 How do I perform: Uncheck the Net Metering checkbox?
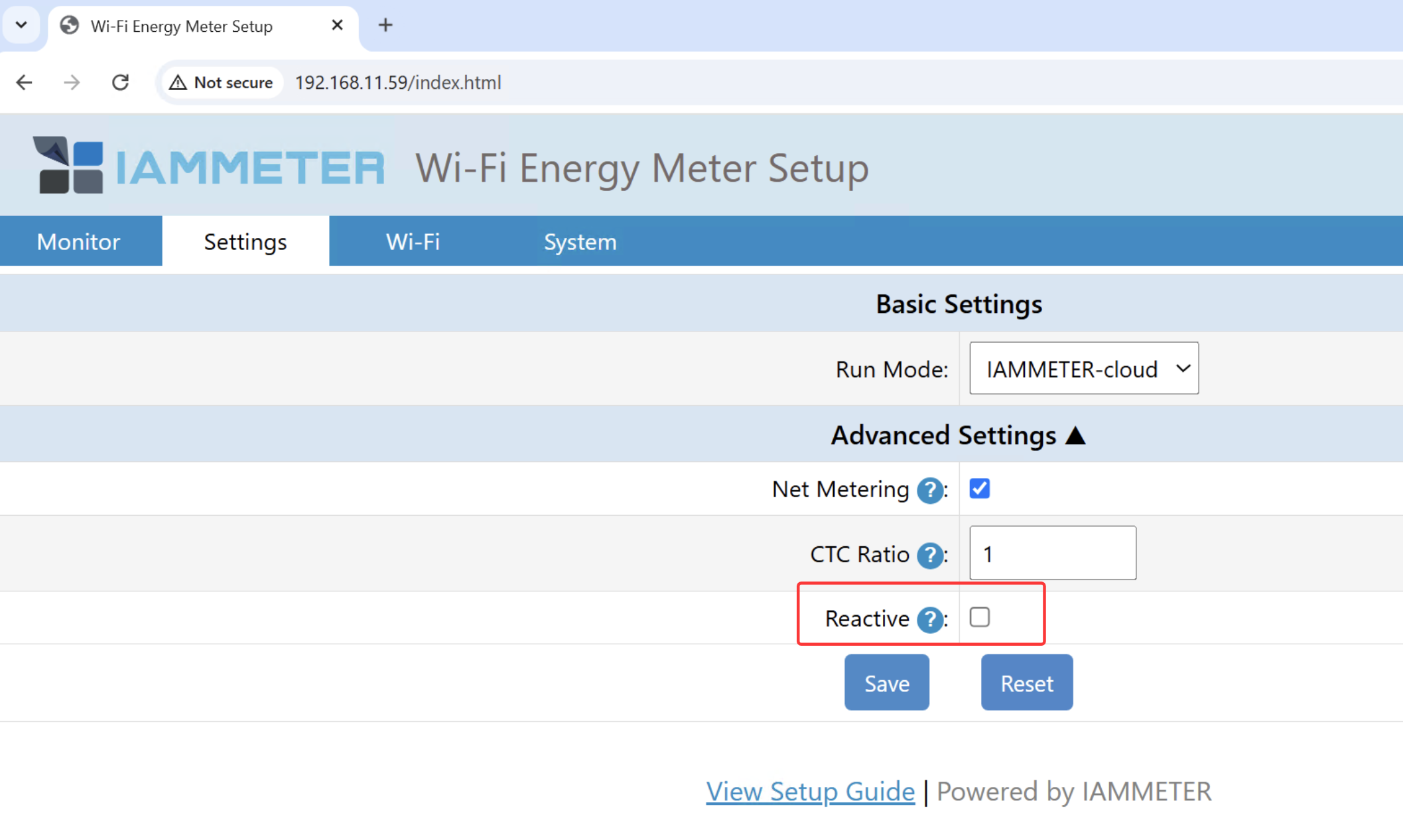(x=979, y=489)
